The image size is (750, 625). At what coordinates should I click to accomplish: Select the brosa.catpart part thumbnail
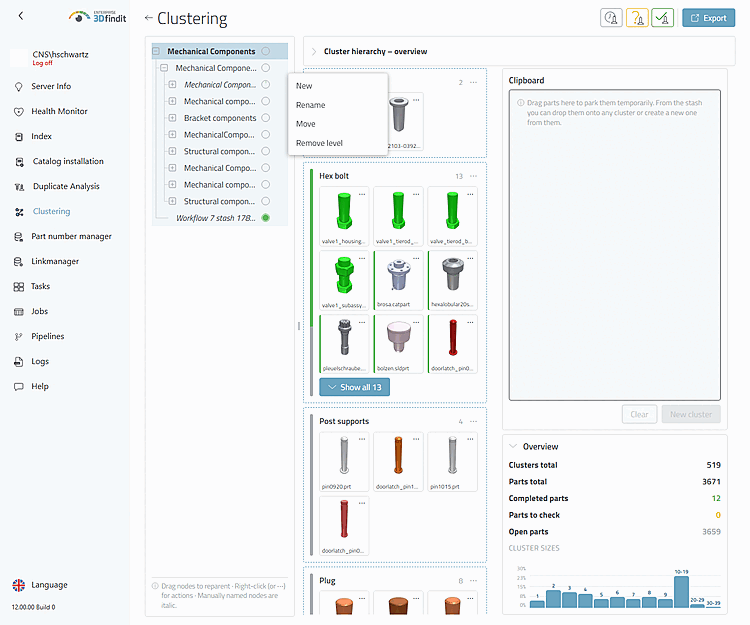point(398,280)
